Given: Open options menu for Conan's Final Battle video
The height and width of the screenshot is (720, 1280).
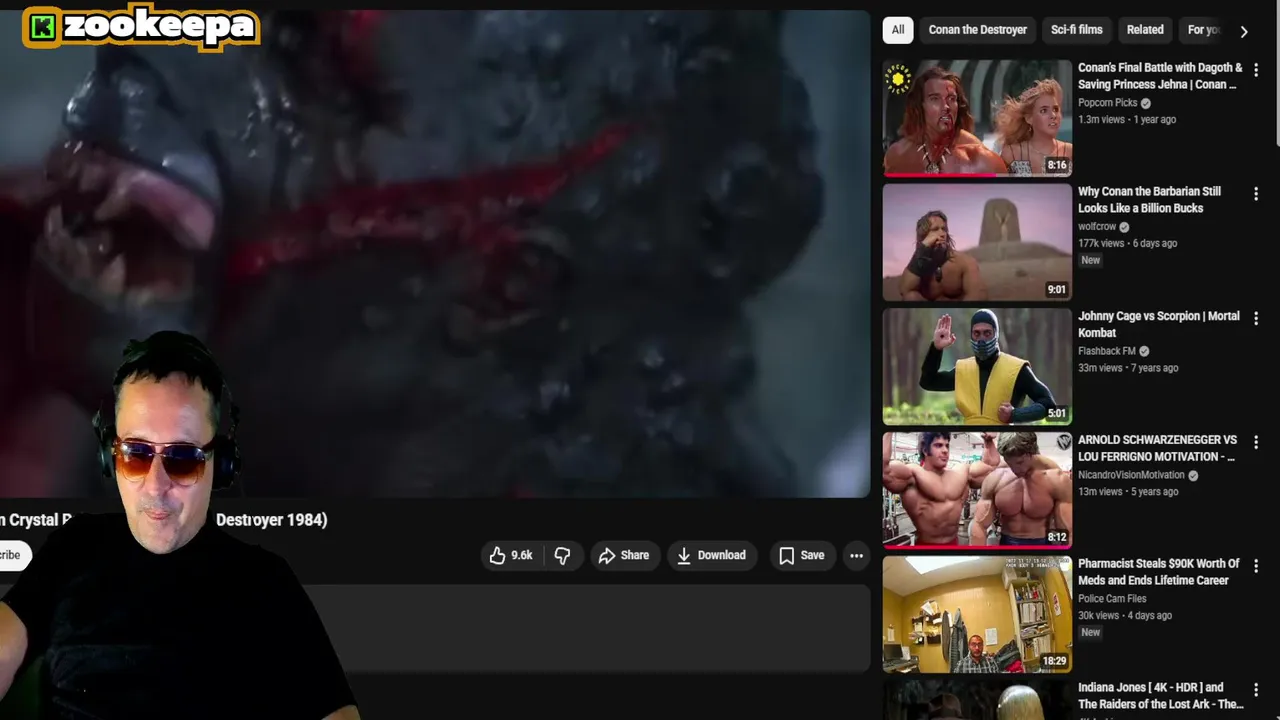Looking at the screenshot, I should (1256, 70).
